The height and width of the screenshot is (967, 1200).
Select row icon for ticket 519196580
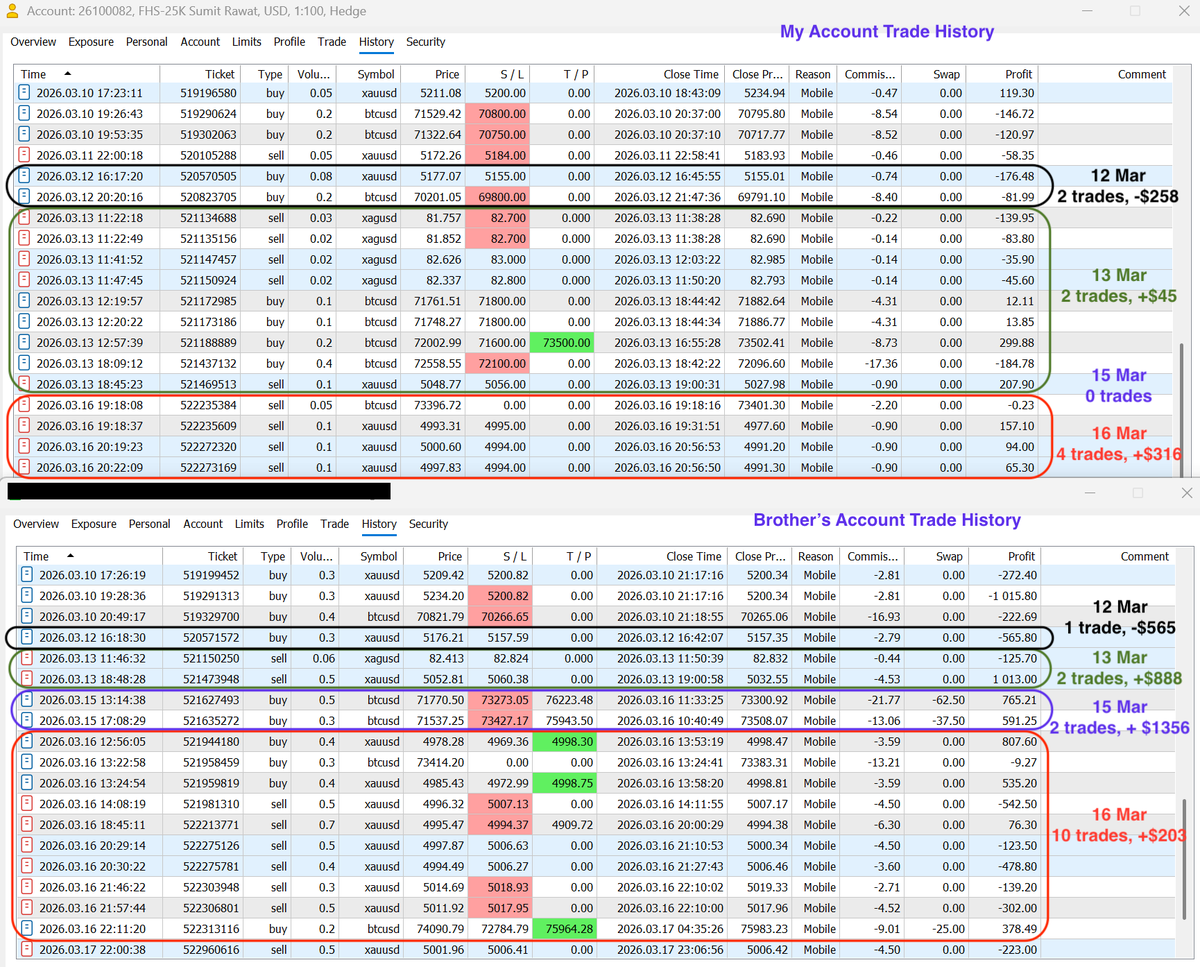coord(25,93)
